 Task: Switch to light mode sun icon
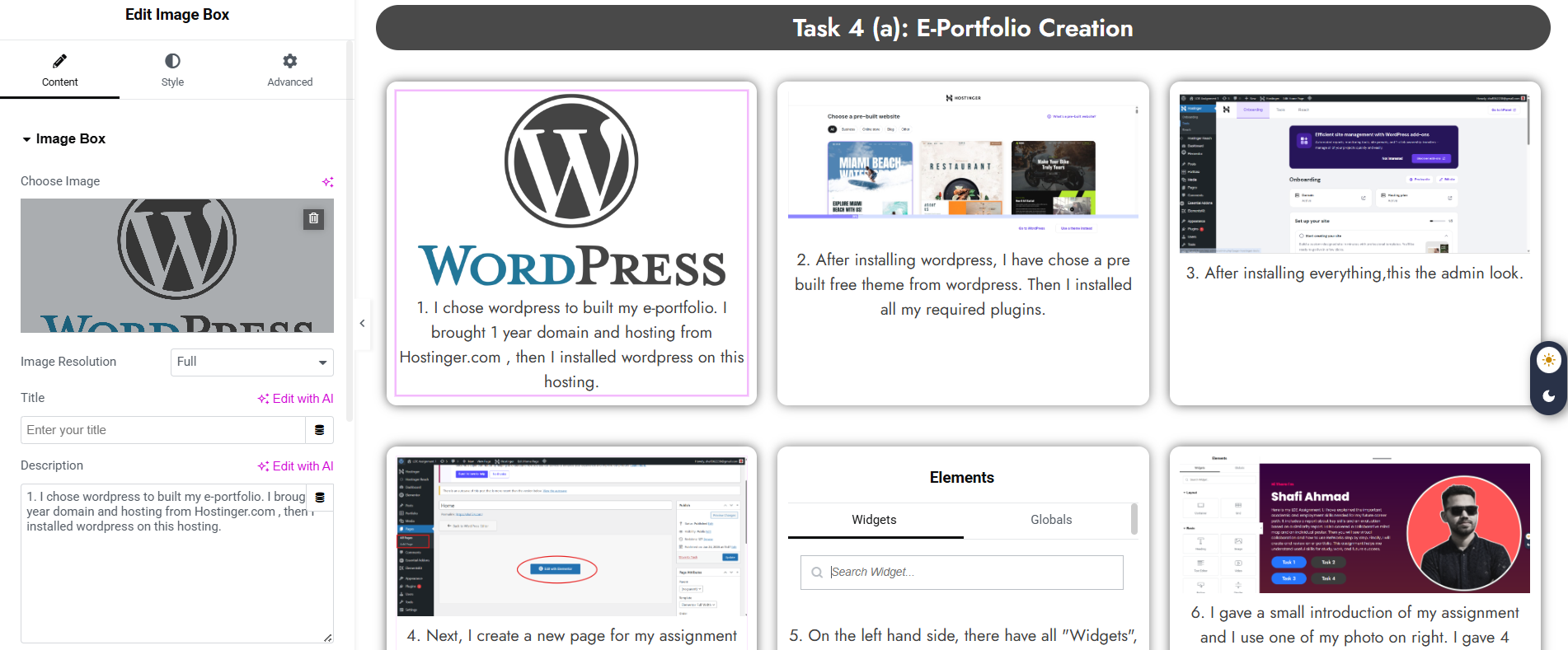click(1549, 360)
